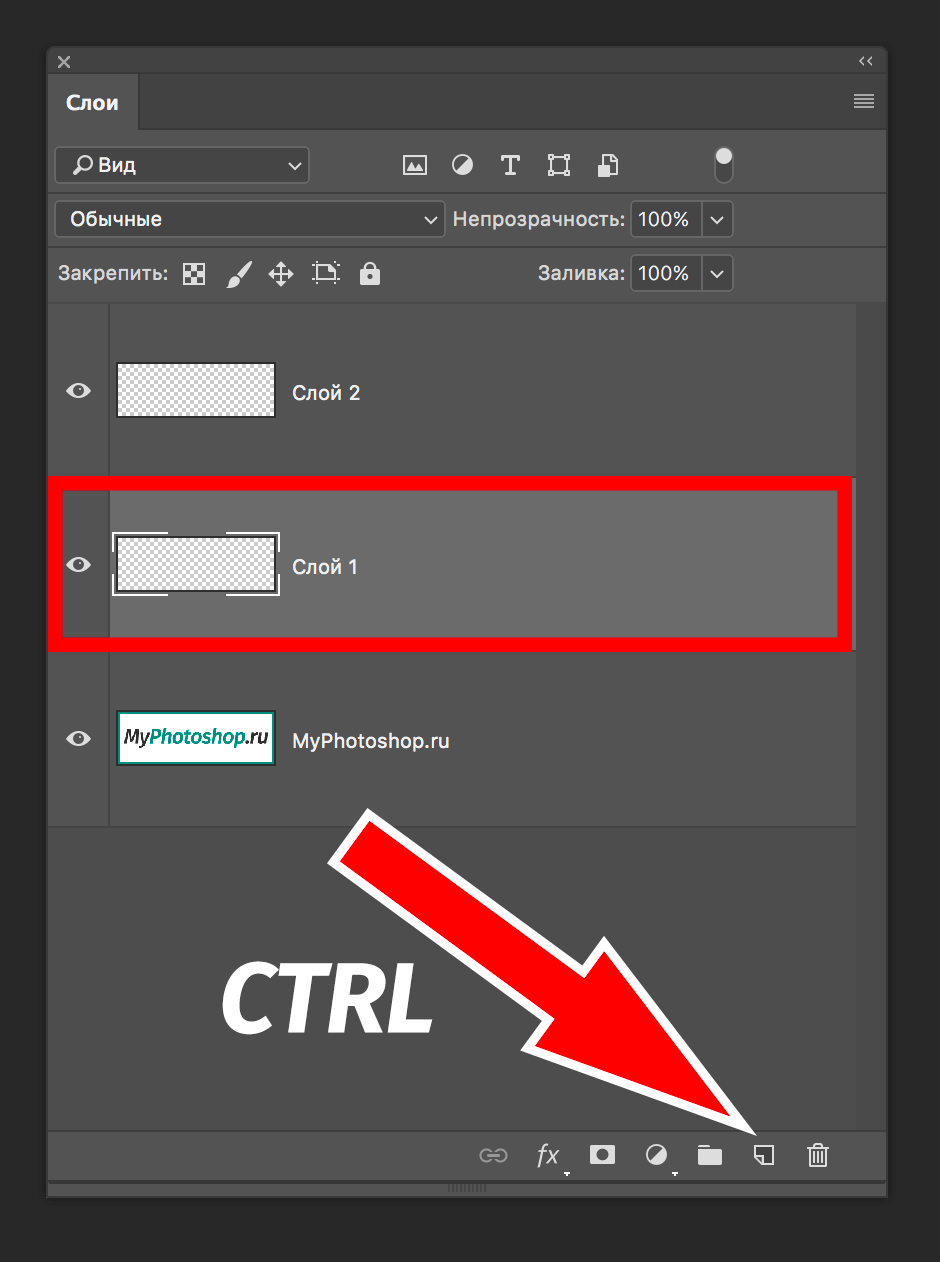This screenshot has height=1262, width=940.
Task: Expand the Непрозрачность opacity dropdown arrow
Action: pyautogui.click(x=718, y=220)
